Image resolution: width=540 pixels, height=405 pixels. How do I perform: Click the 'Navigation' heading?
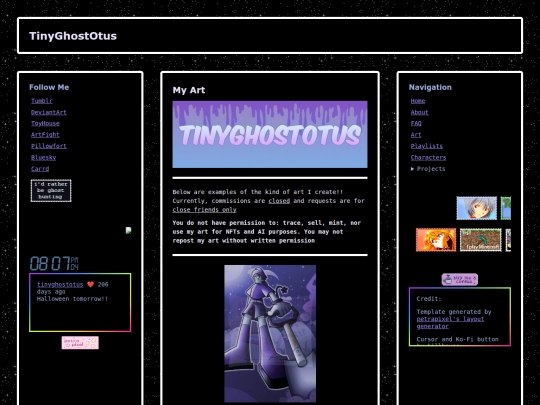pos(430,87)
